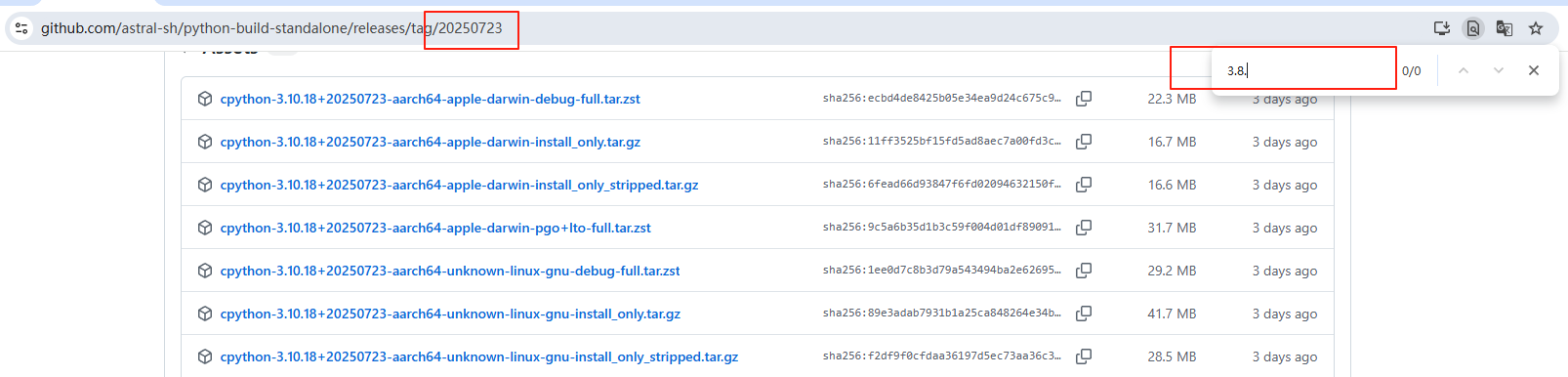Screen dimensions: 1568x377
Task: Copy sha256 for apple-darwin-install_only_stripped asset
Action: click(x=1084, y=185)
